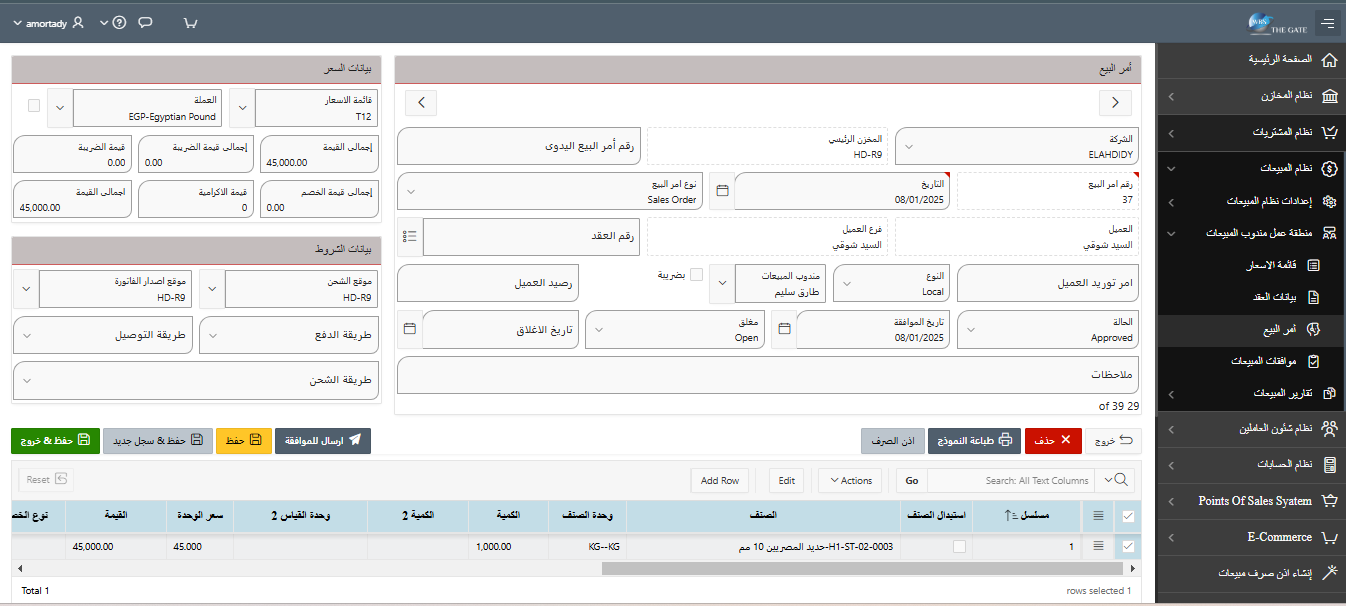Check the استبدال الصنف checkbox on the grid row
Viewport: 1346px width, 606px height.
click(957, 546)
